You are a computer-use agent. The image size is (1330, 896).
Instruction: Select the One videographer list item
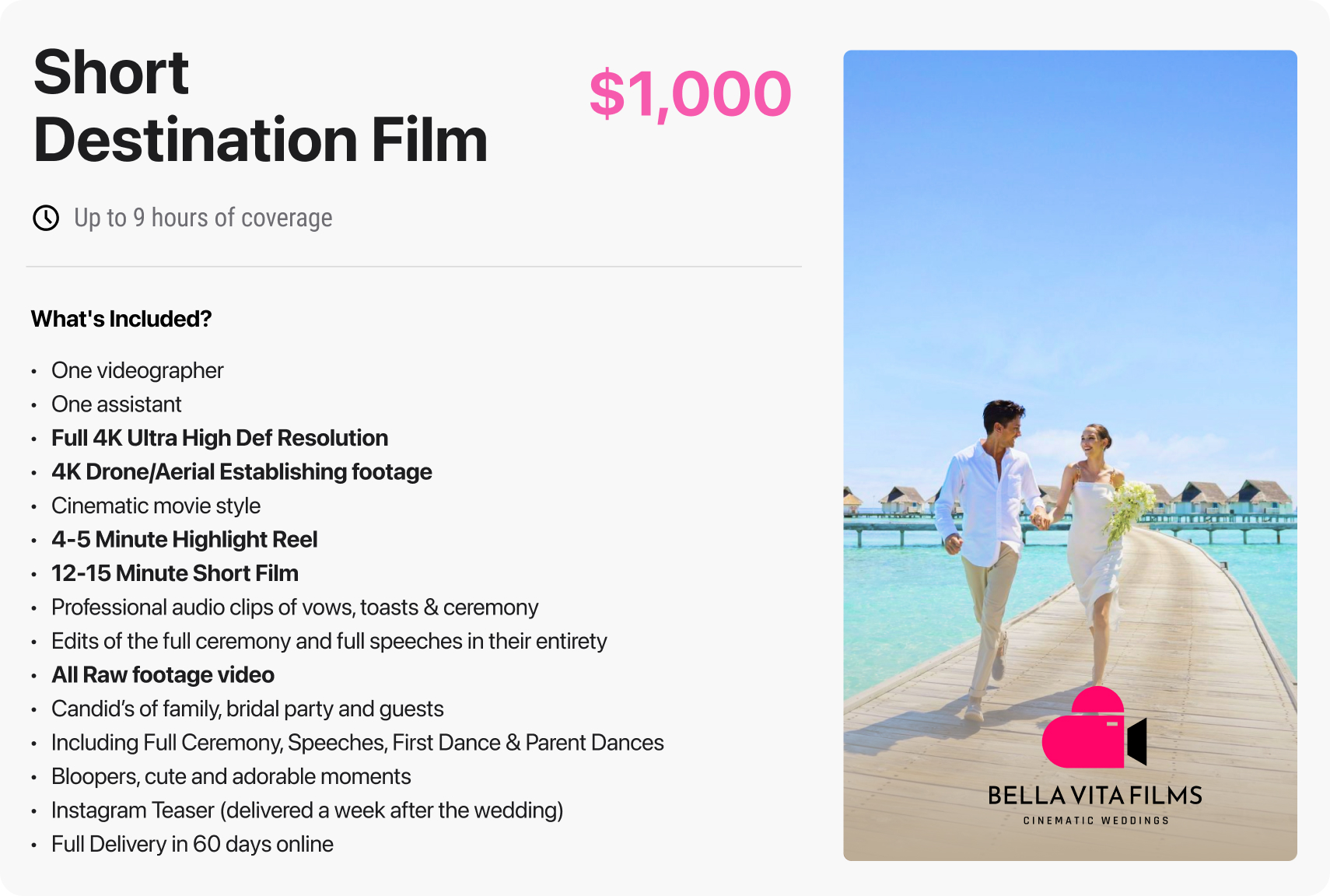(138, 370)
